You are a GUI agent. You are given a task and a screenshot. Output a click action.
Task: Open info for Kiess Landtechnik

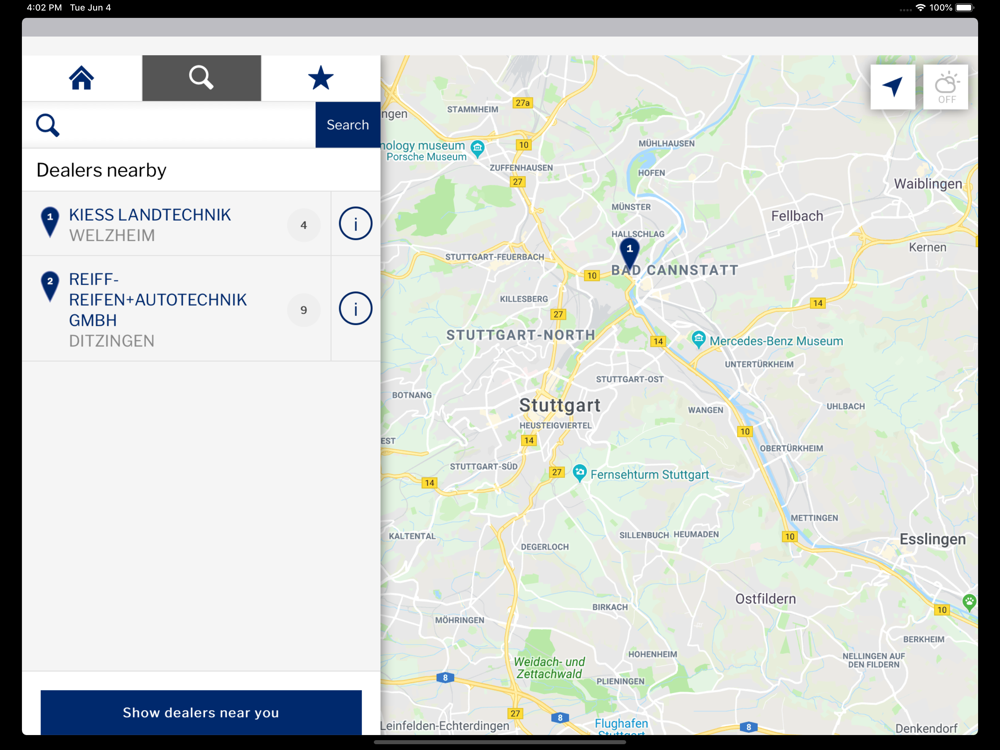pyautogui.click(x=355, y=224)
